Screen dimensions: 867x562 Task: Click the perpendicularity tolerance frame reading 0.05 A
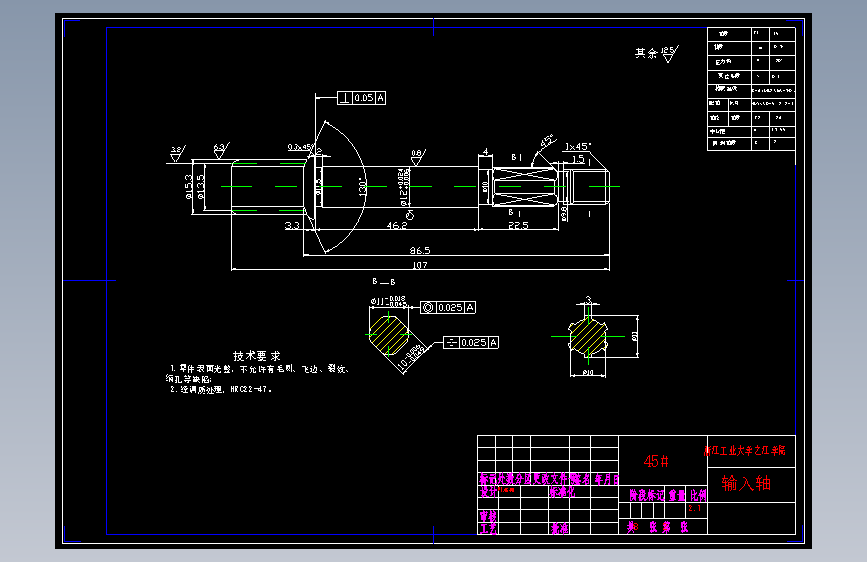click(x=361, y=98)
